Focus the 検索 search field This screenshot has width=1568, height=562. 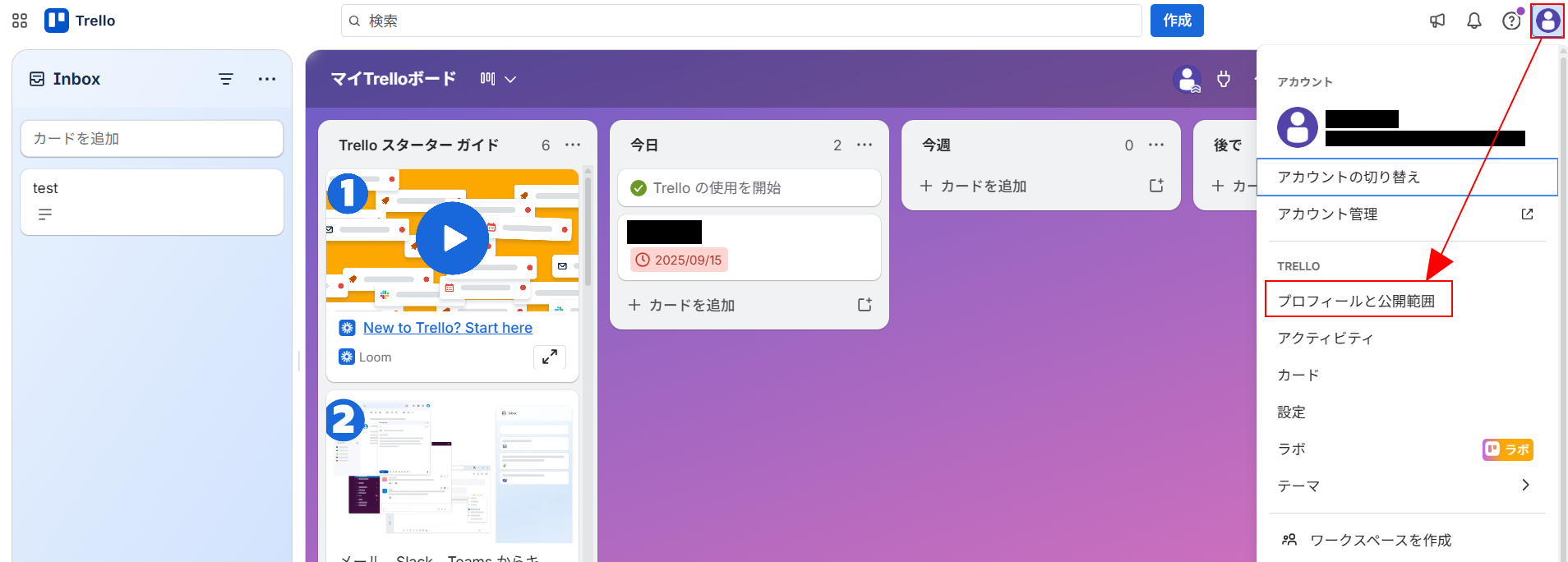[741, 21]
